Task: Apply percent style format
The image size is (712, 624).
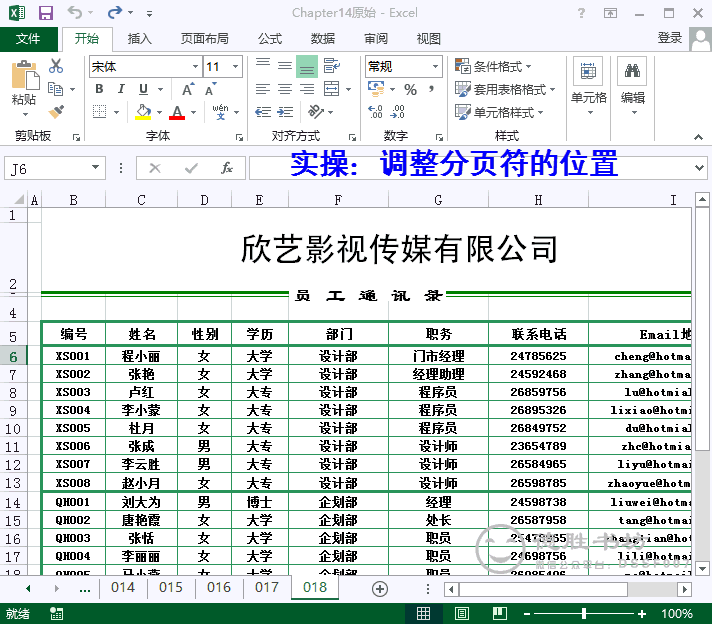Action: click(410, 89)
